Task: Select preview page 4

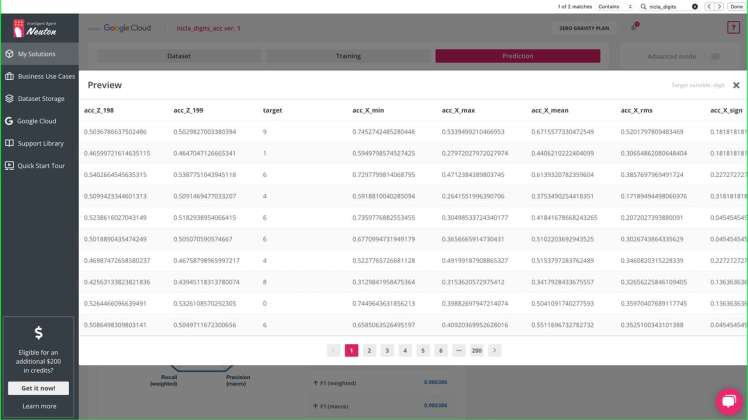Action: click(x=405, y=350)
